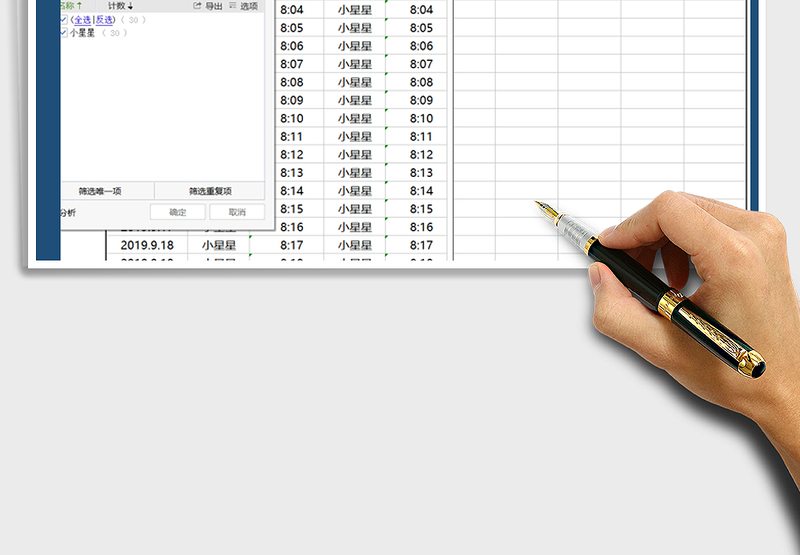Uncheck the 小星星 filter checkbox
Viewport: 800px width, 555px height.
pyautogui.click(x=65, y=33)
